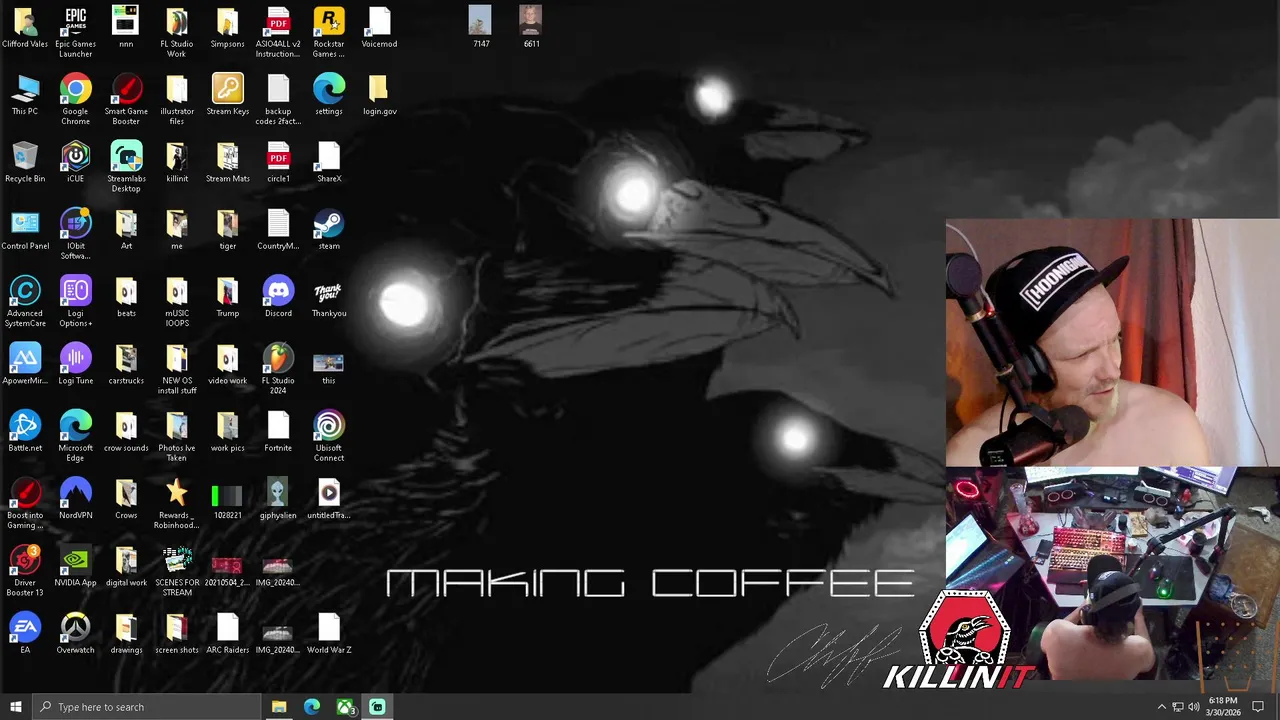Open the Windows Start menu
1280x720 pixels.
click(15, 707)
